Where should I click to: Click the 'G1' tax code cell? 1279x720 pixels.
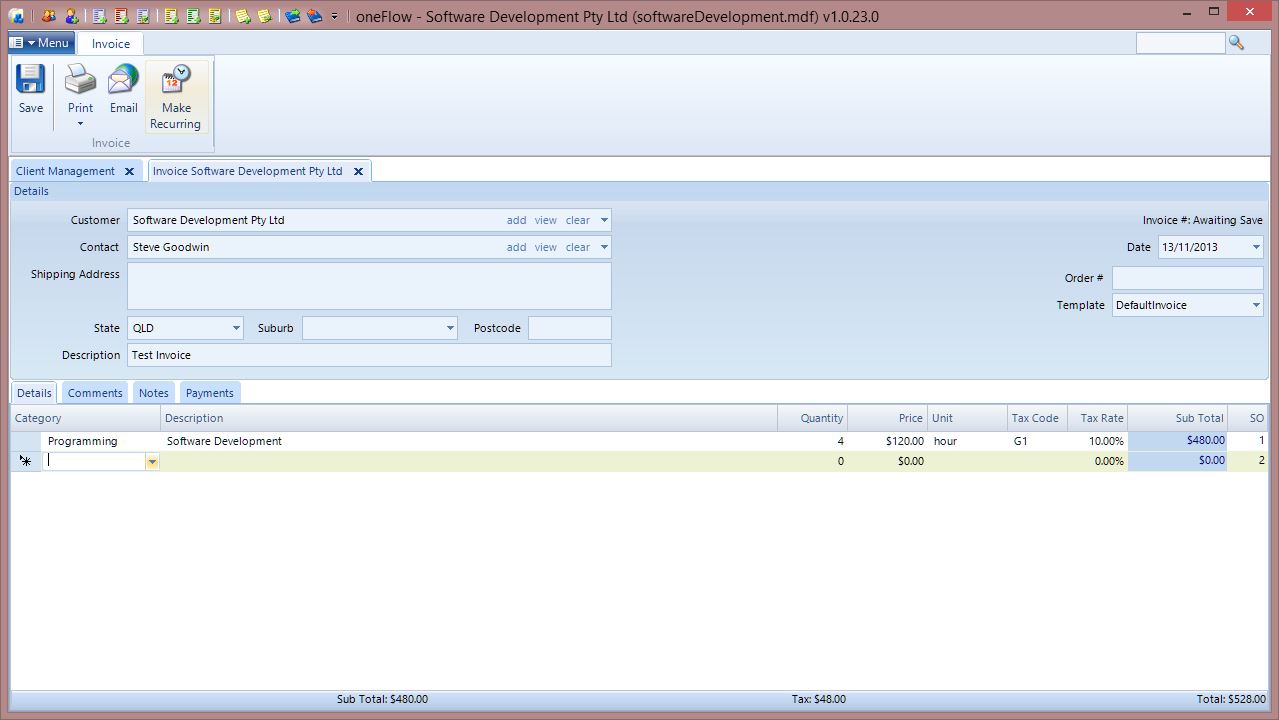click(1037, 441)
